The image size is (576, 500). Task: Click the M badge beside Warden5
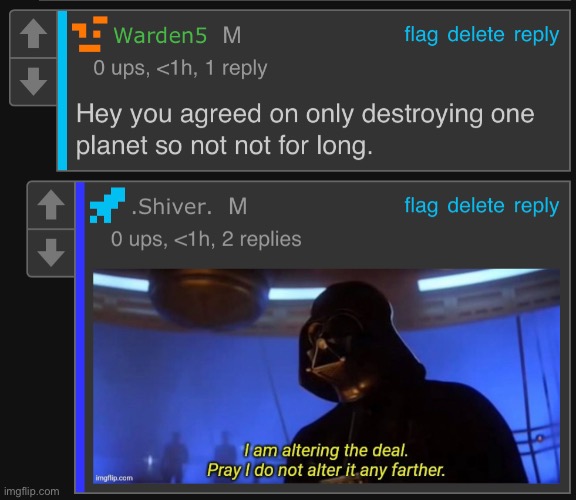232,35
